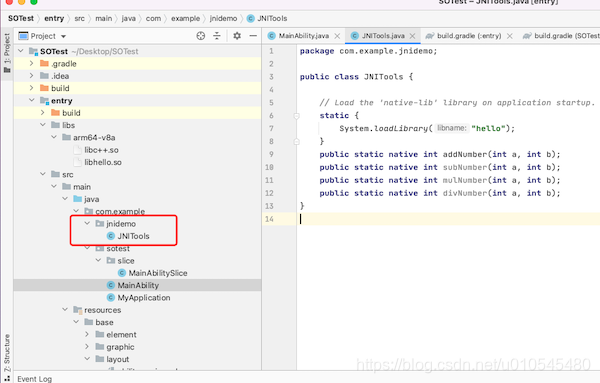This screenshot has width=600, height=383.
Task: Click line number 14 in gutter
Action: pos(269,219)
